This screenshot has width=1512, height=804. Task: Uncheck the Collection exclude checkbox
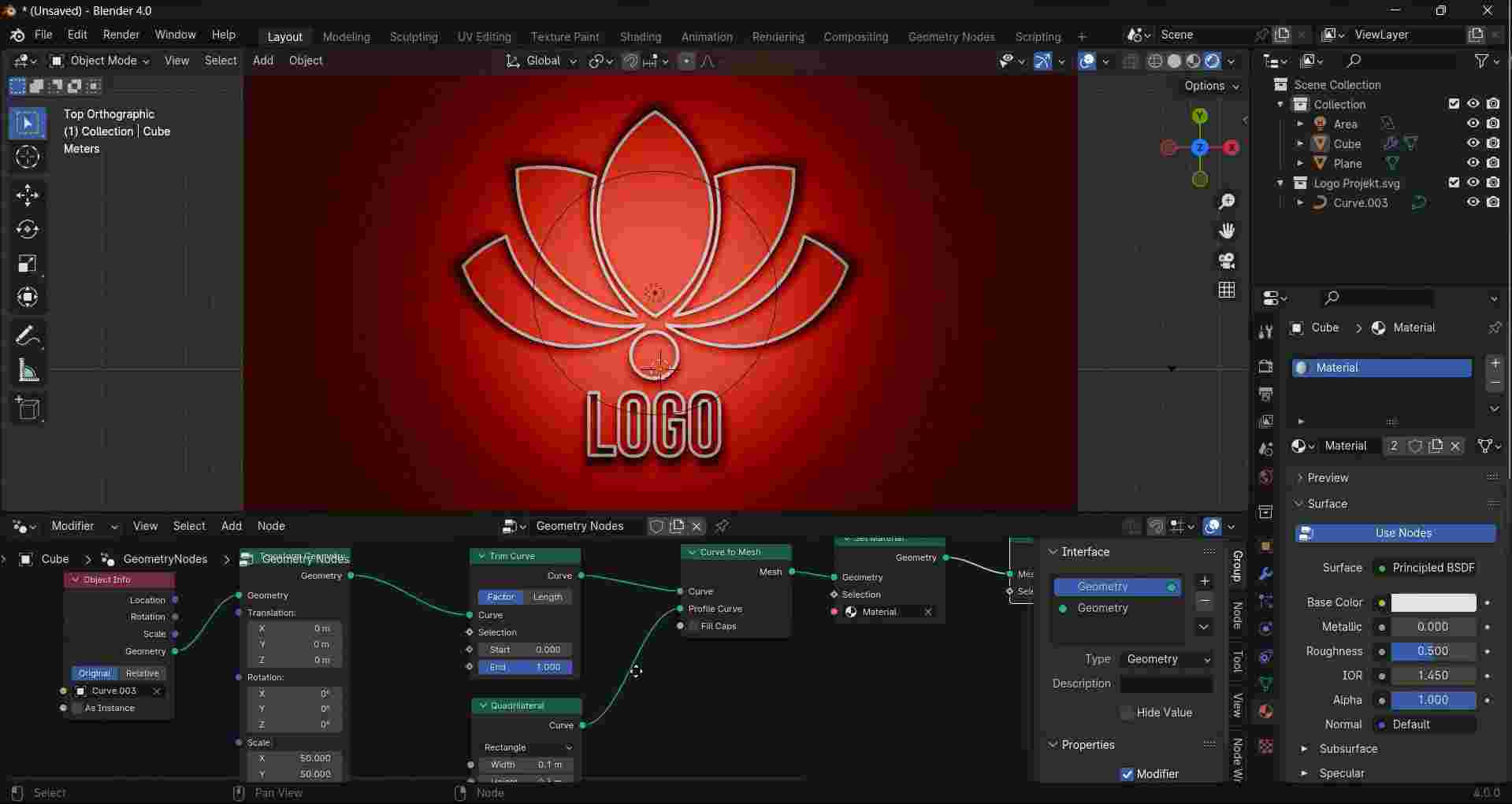click(x=1454, y=104)
